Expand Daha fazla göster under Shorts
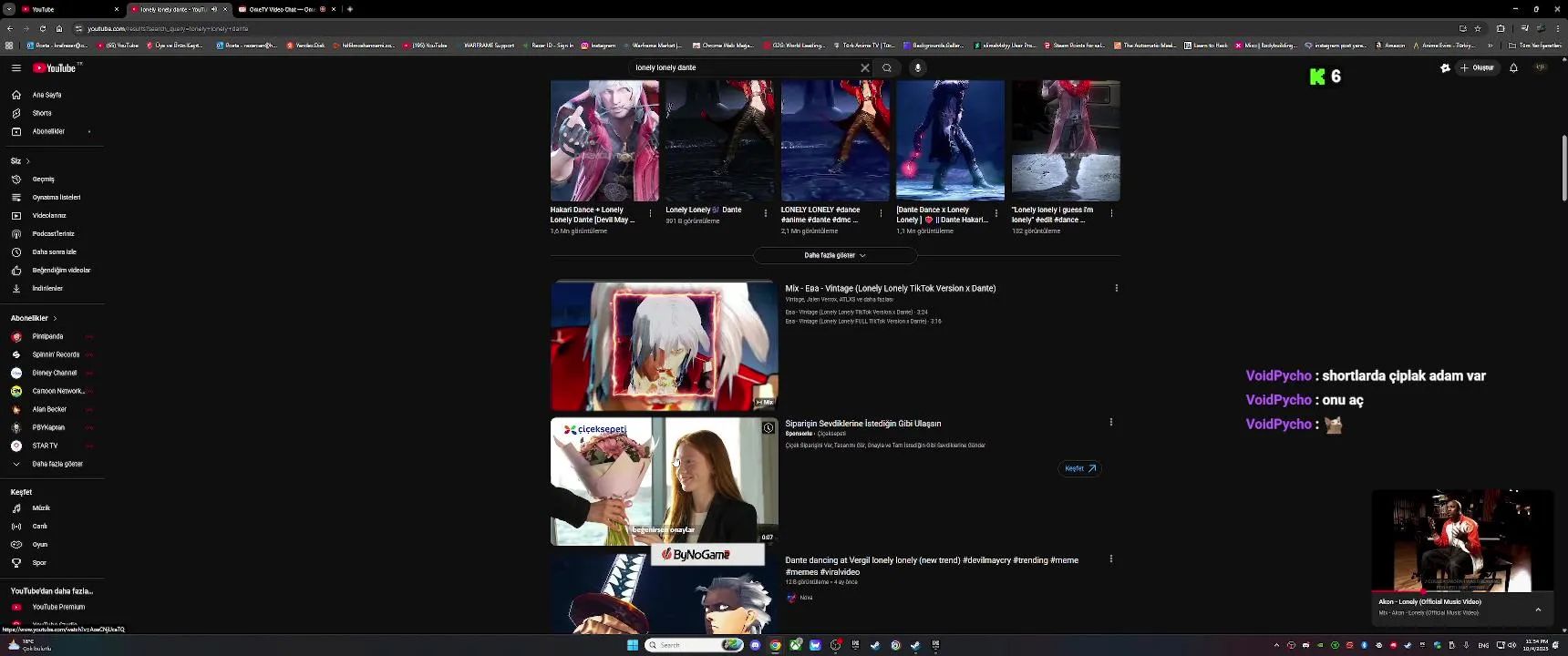 [835, 256]
